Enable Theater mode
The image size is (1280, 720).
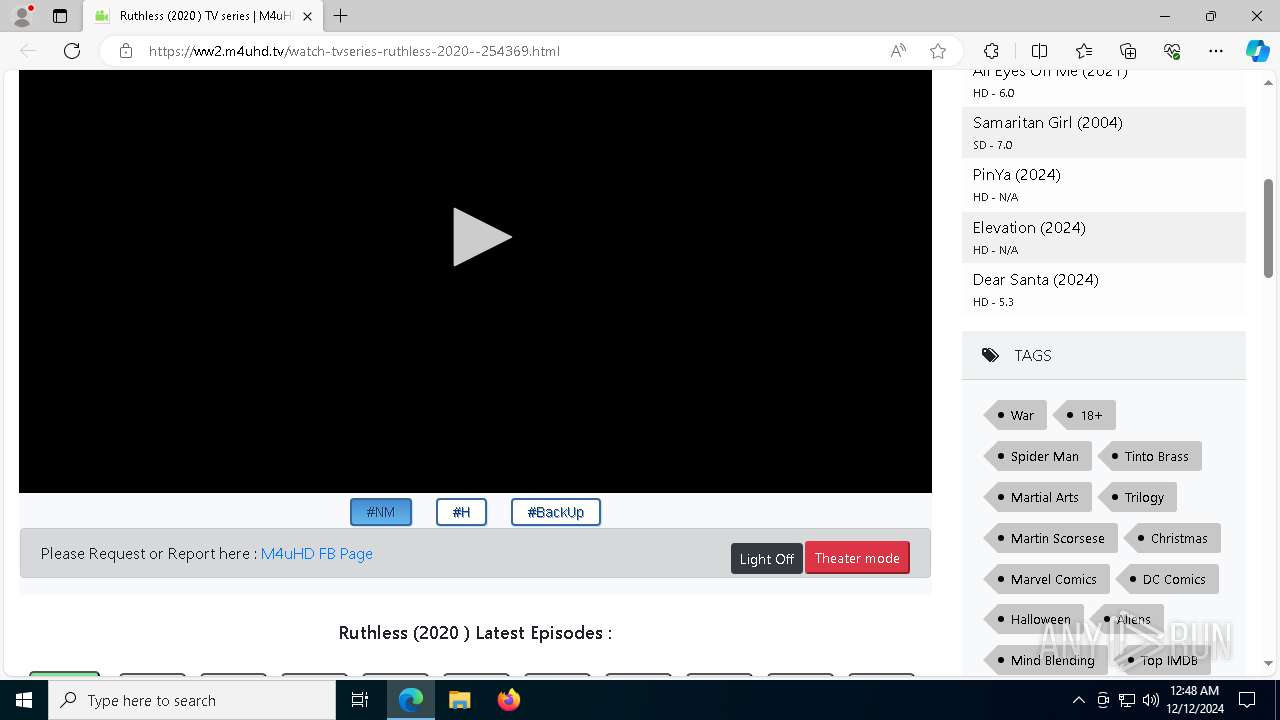pyautogui.click(x=857, y=558)
